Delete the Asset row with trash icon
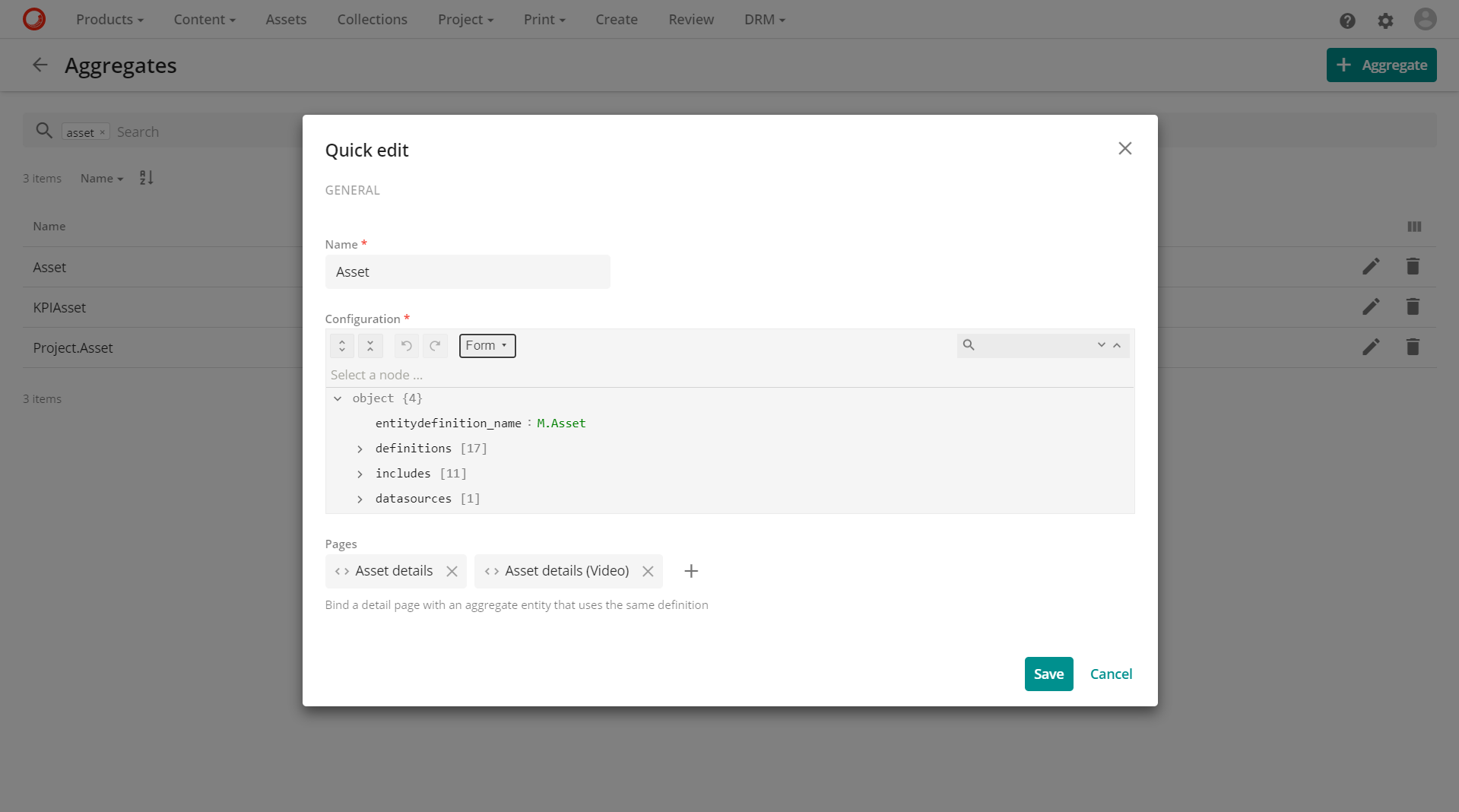This screenshot has height=812, width=1459. [1413, 266]
